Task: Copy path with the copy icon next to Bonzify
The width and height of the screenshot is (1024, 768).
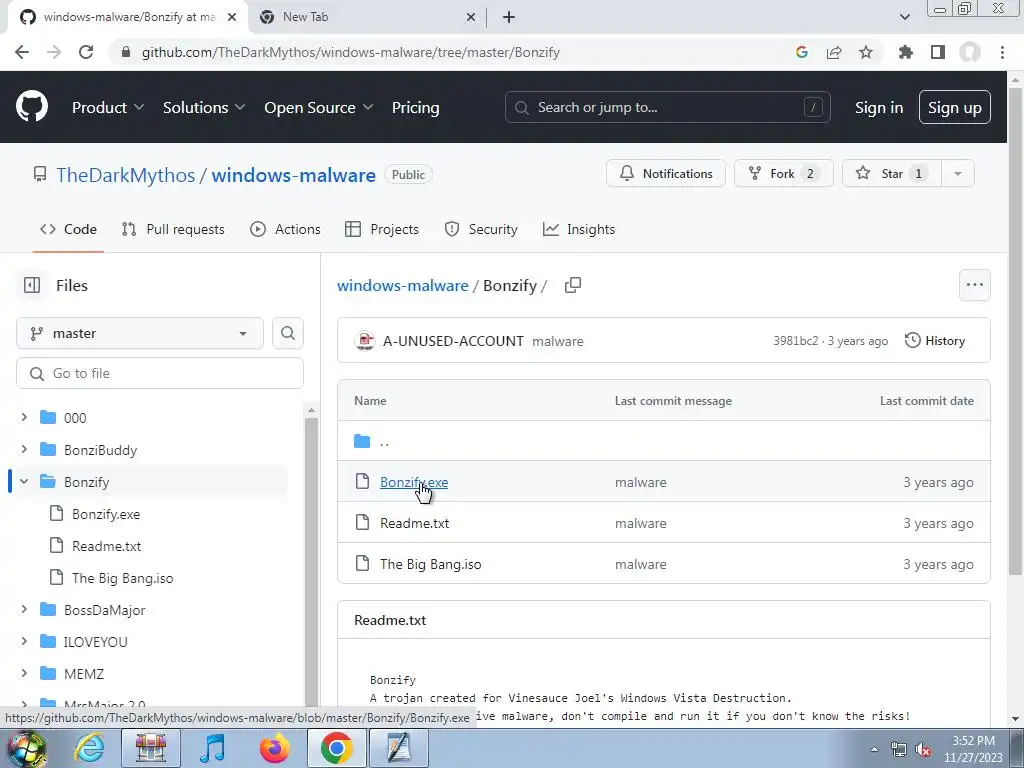Action: (x=573, y=285)
